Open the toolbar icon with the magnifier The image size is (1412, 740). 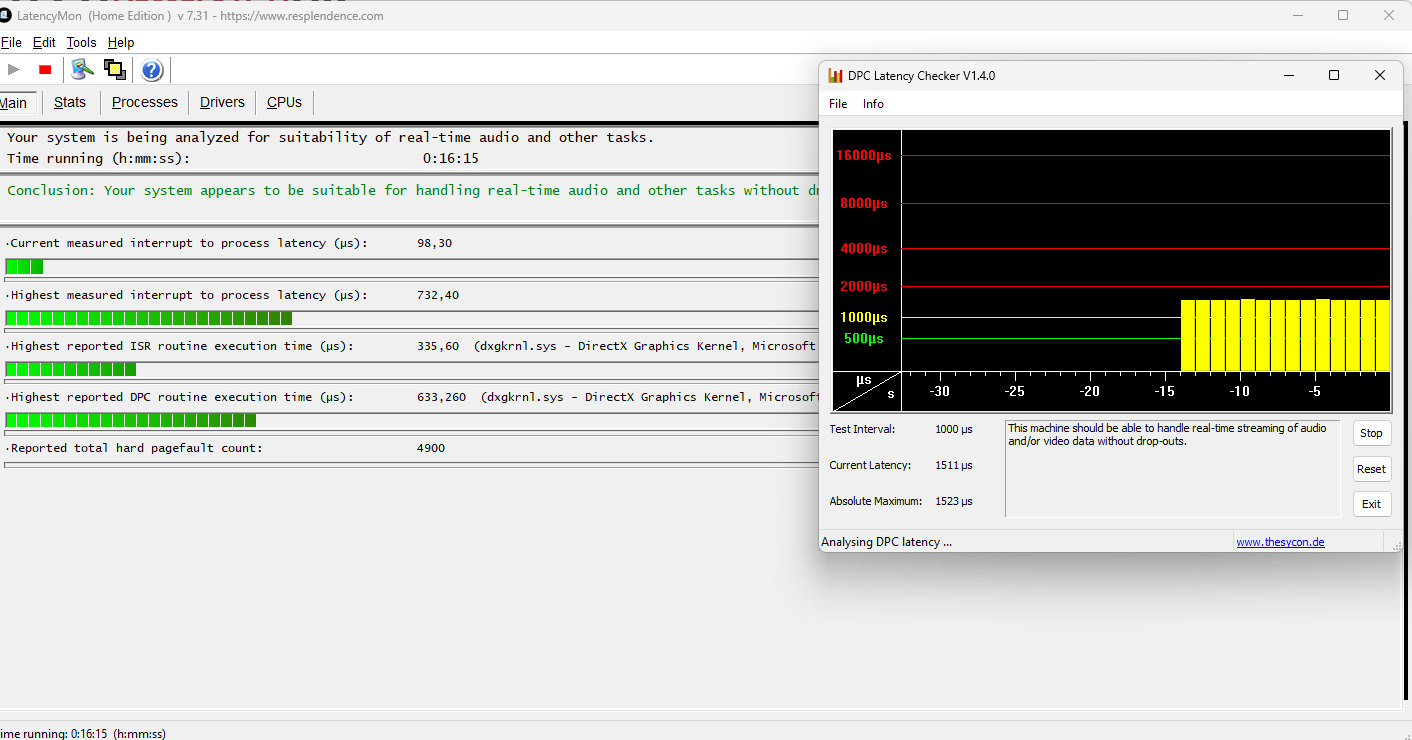coord(82,69)
